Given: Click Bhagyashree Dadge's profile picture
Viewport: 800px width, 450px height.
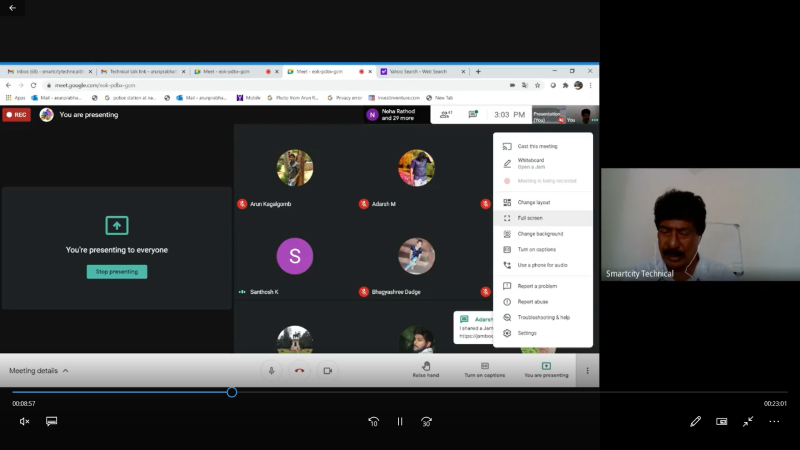Looking at the screenshot, I should 416,256.
